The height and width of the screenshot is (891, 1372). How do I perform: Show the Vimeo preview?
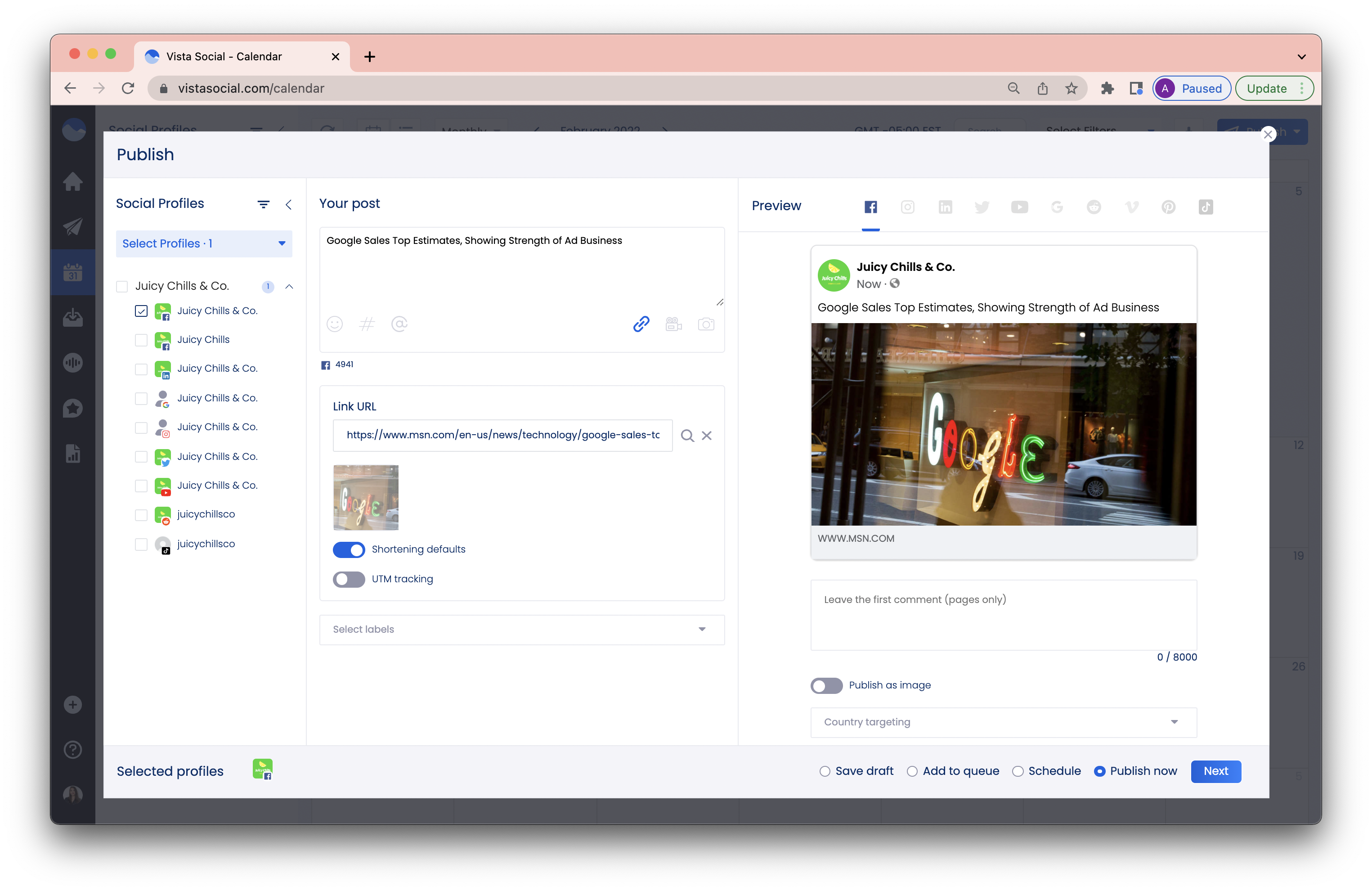(x=1131, y=207)
